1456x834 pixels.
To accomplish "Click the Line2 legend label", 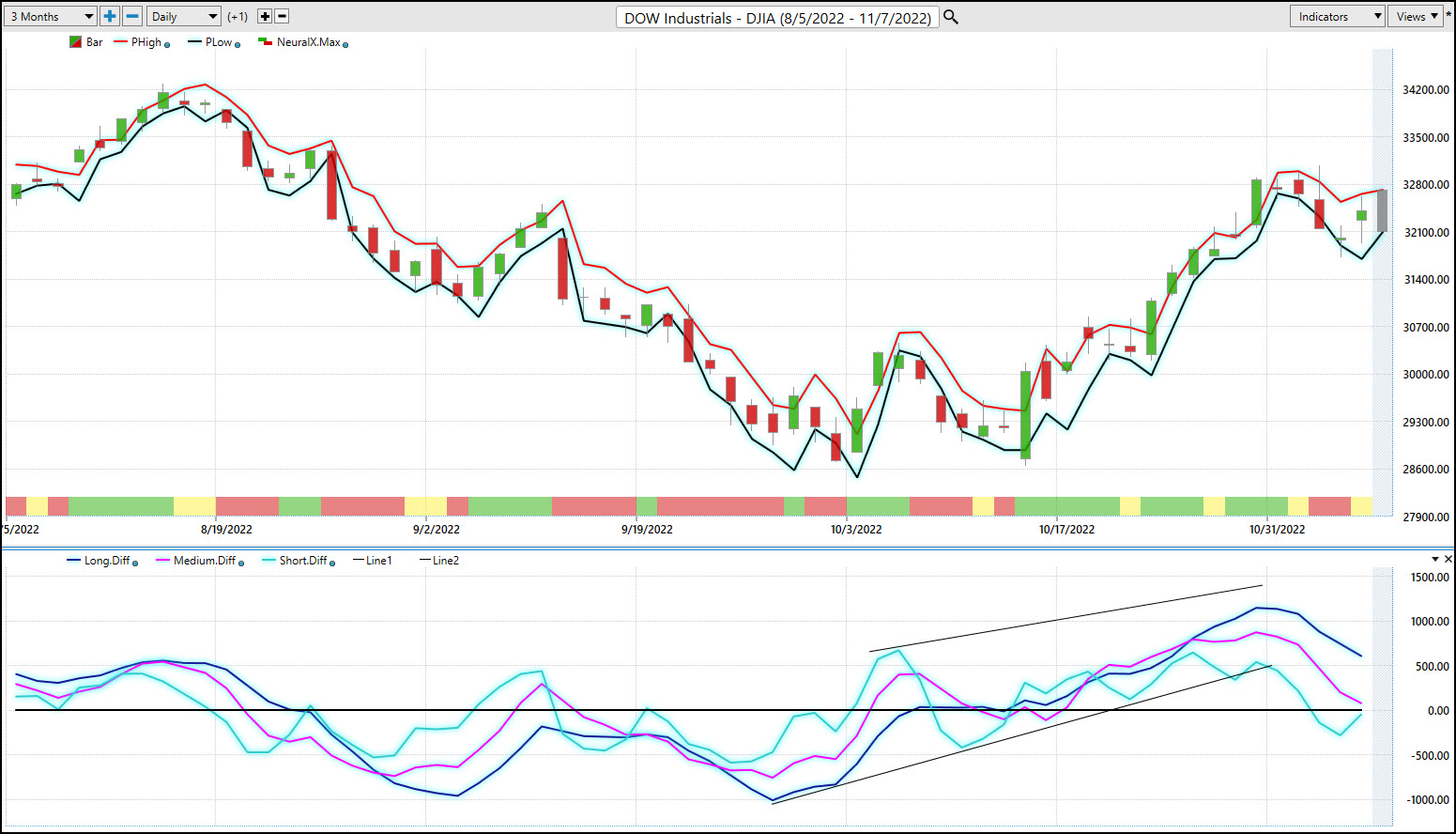I will tap(446, 561).
